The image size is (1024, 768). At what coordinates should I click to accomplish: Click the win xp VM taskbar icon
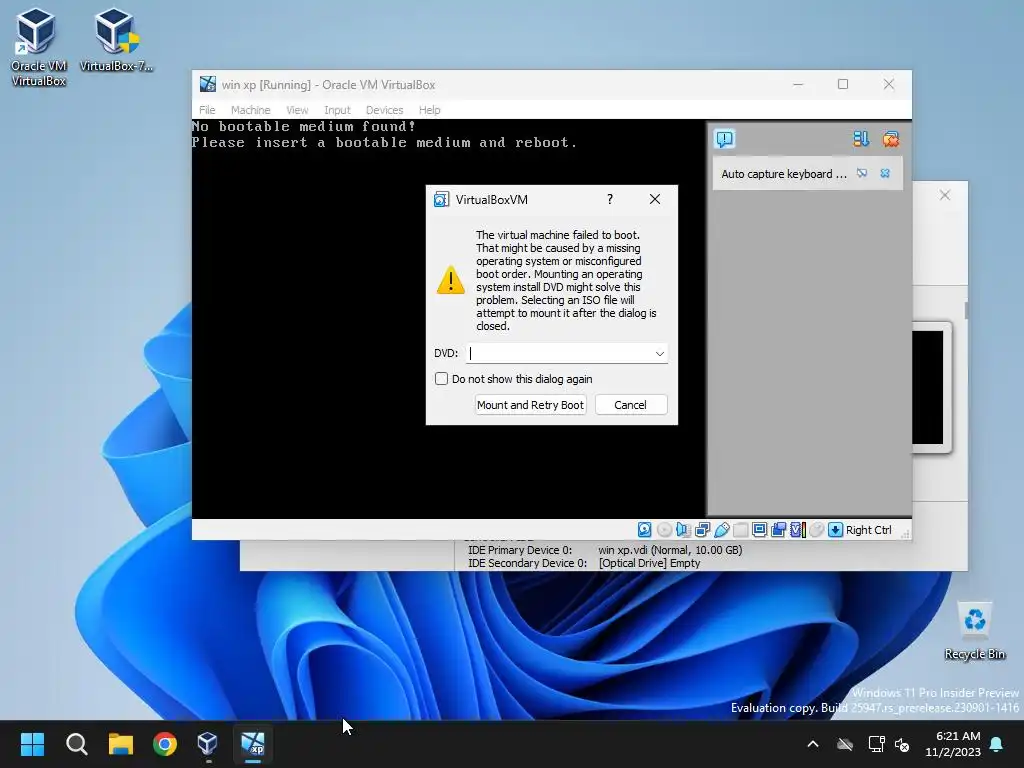click(253, 744)
